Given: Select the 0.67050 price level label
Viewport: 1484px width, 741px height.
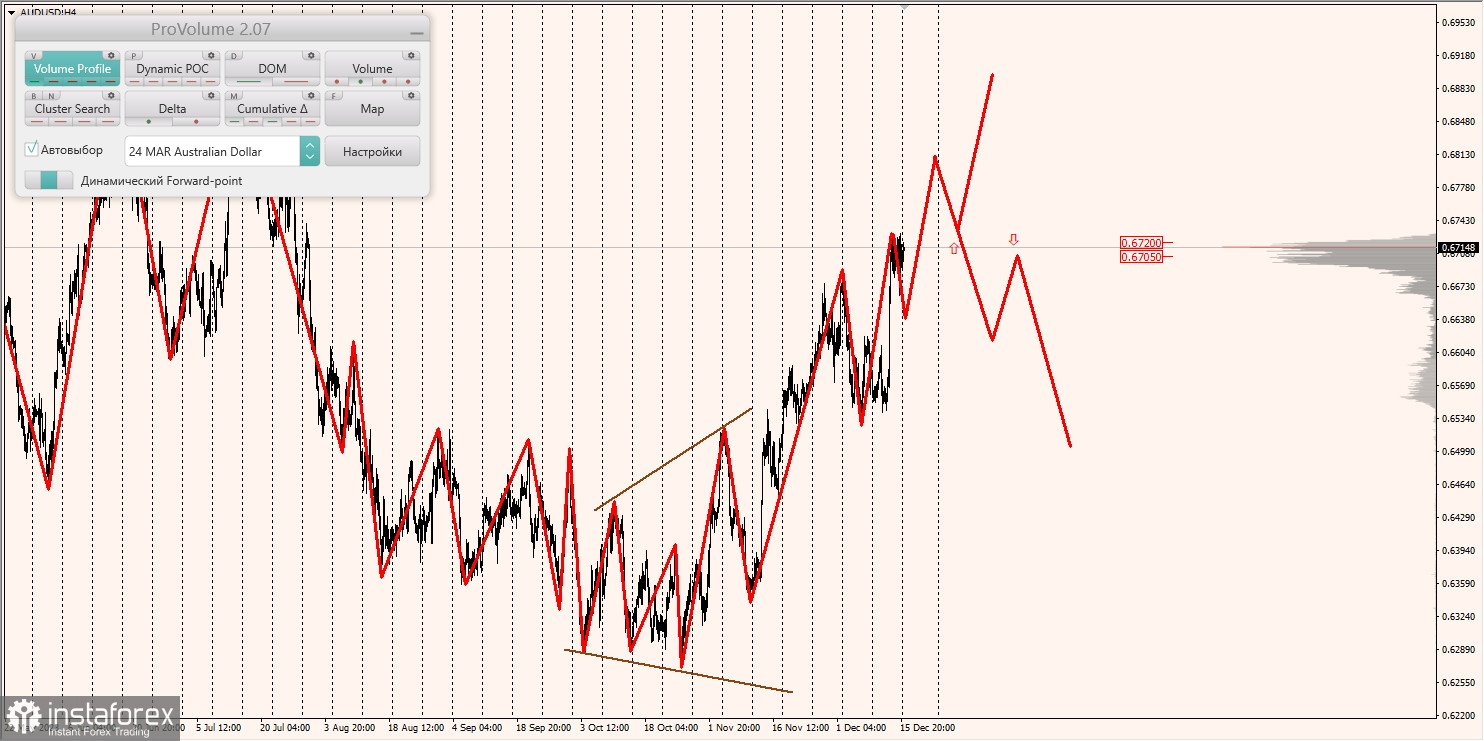Looking at the screenshot, I should 1141,257.
